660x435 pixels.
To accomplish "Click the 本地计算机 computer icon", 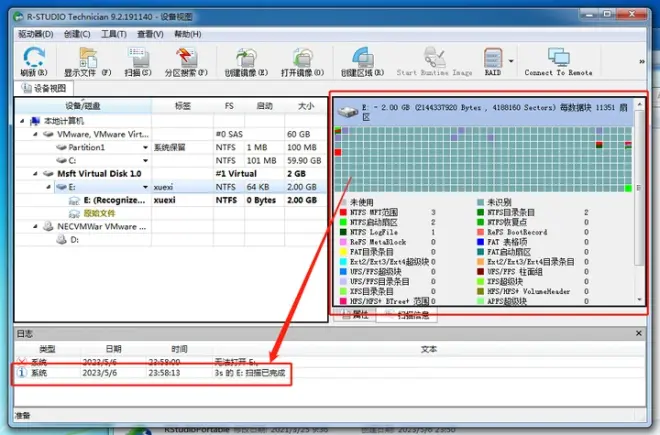I will (35, 121).
